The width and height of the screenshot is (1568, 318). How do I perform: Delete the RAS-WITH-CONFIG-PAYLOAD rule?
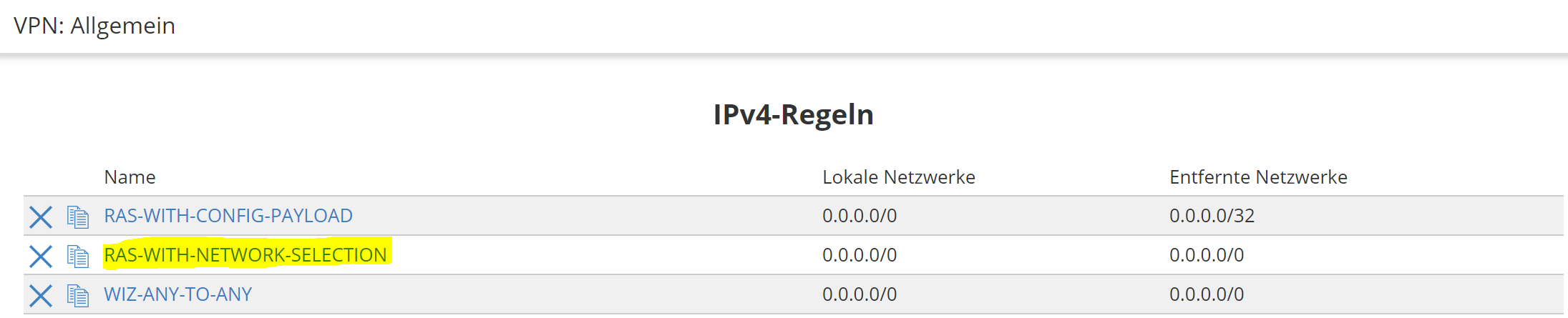(41, 217)
